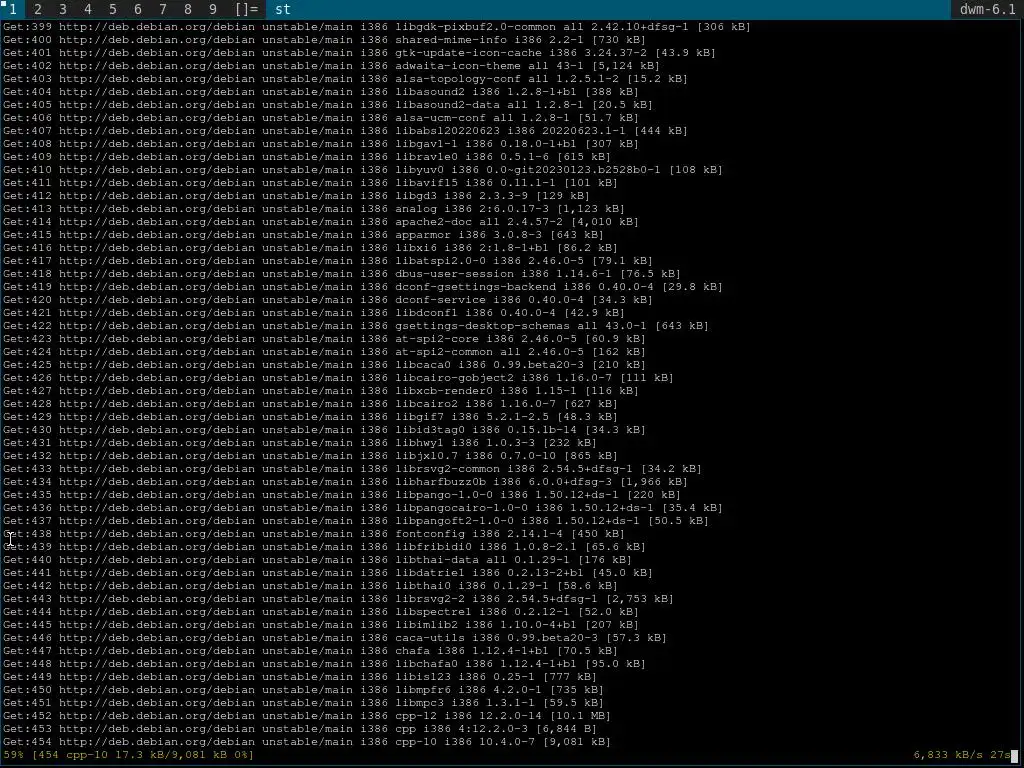Switch to dwm tag 1
This screenshot has height=768, width=1024.
(x=12, y=9)
